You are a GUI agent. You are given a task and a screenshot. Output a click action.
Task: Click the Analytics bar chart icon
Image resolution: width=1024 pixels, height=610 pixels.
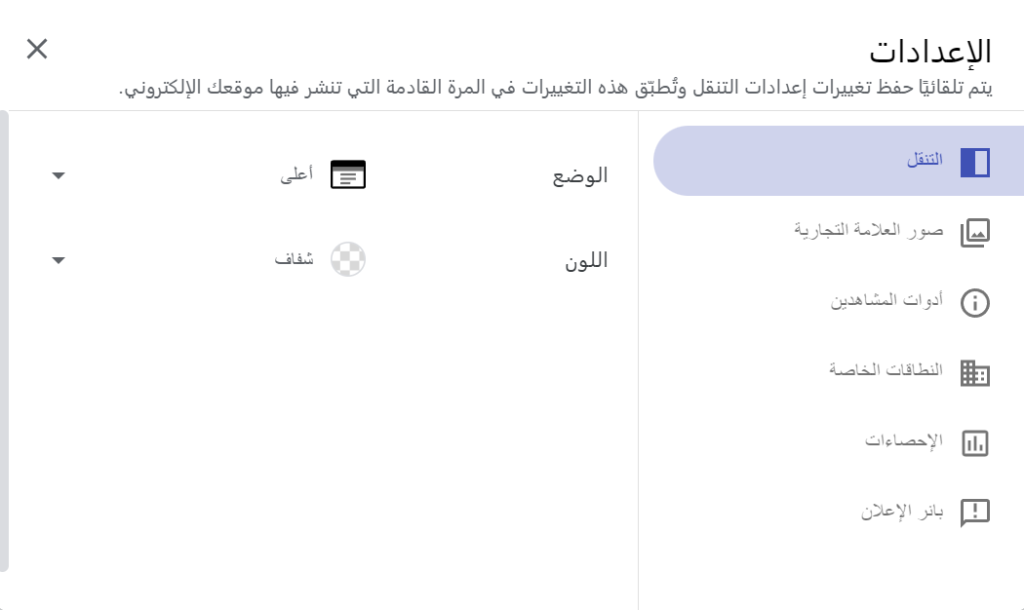pos(975,443)
